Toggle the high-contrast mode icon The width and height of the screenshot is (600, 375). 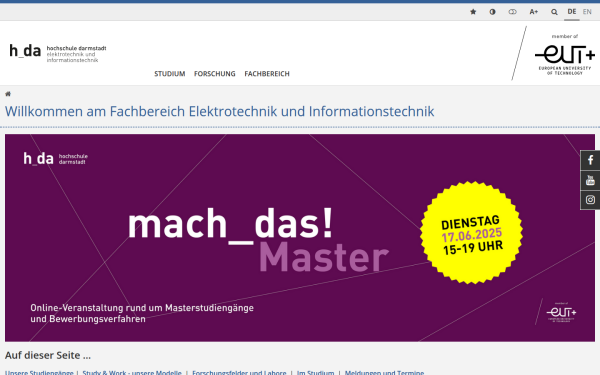(492, 12)
